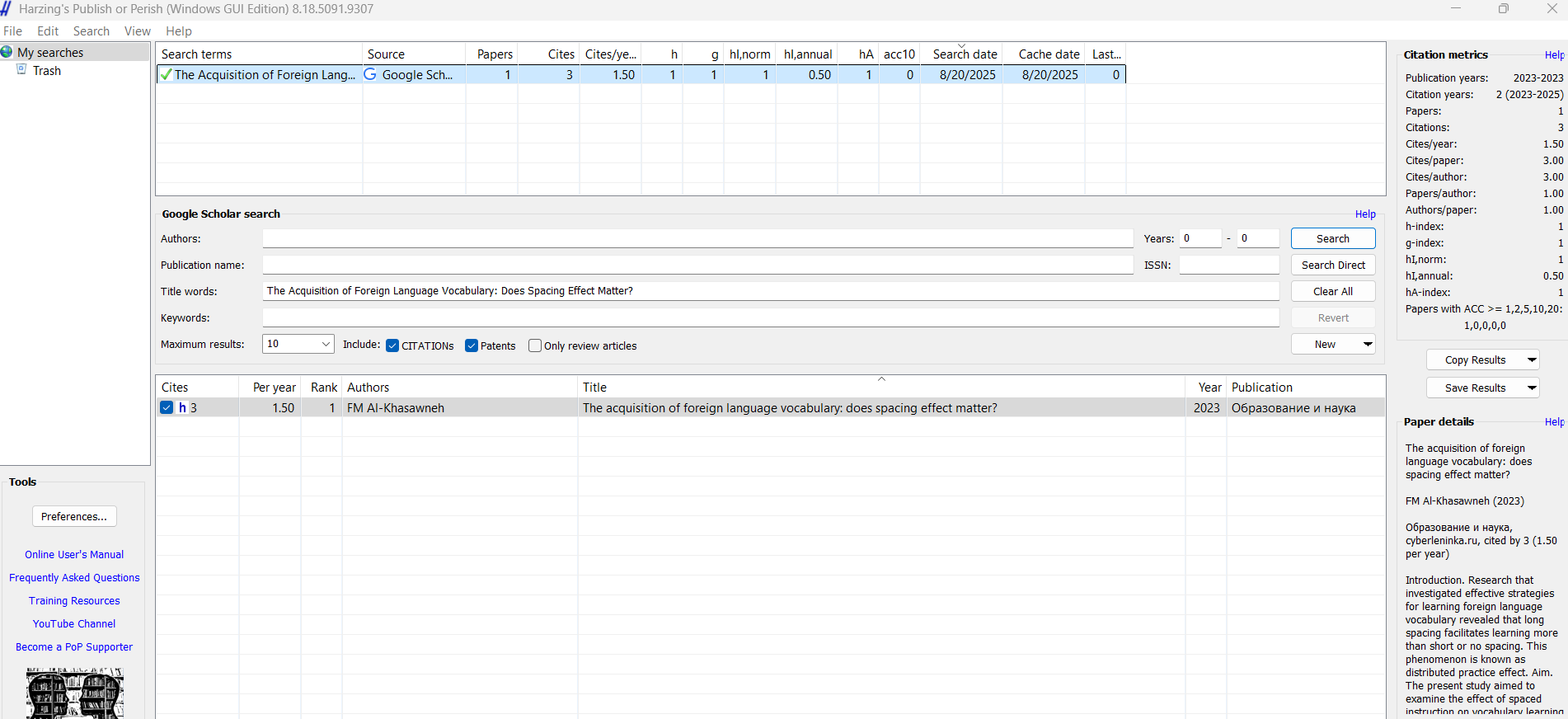The height and width of the screenshot is (719, 1568).
Task: Open the View menu
Action: 137,31
